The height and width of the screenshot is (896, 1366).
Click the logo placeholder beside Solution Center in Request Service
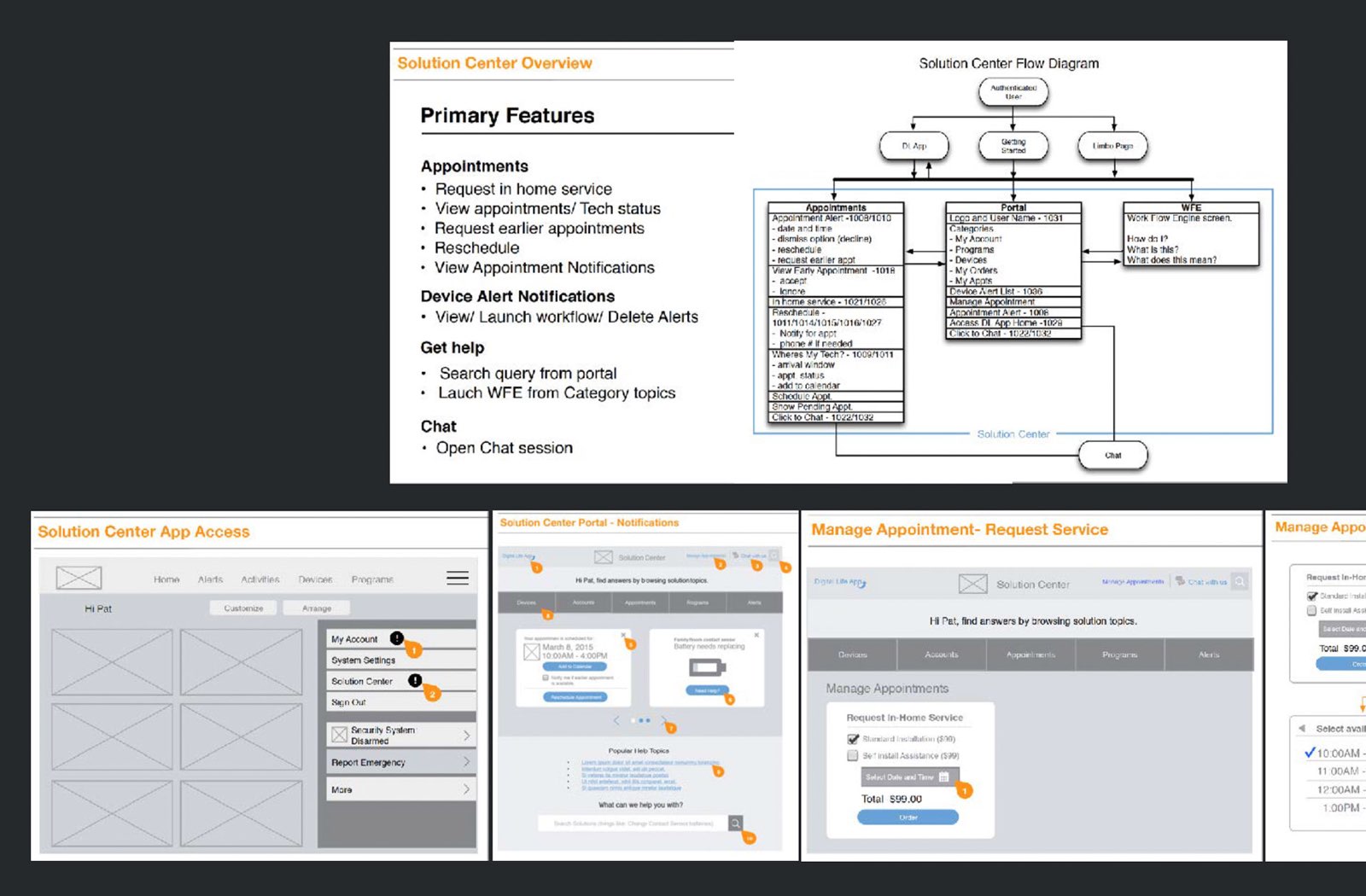point(972,584)
